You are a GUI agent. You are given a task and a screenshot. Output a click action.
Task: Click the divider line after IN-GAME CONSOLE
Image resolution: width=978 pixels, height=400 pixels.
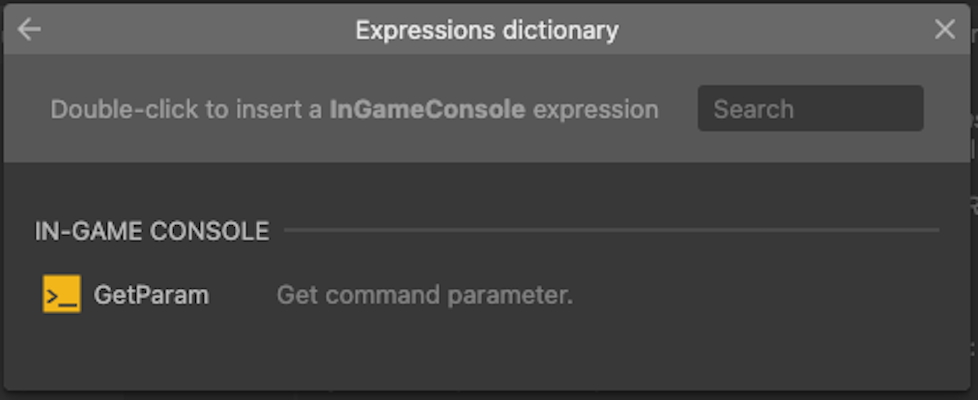pos(610,231)
